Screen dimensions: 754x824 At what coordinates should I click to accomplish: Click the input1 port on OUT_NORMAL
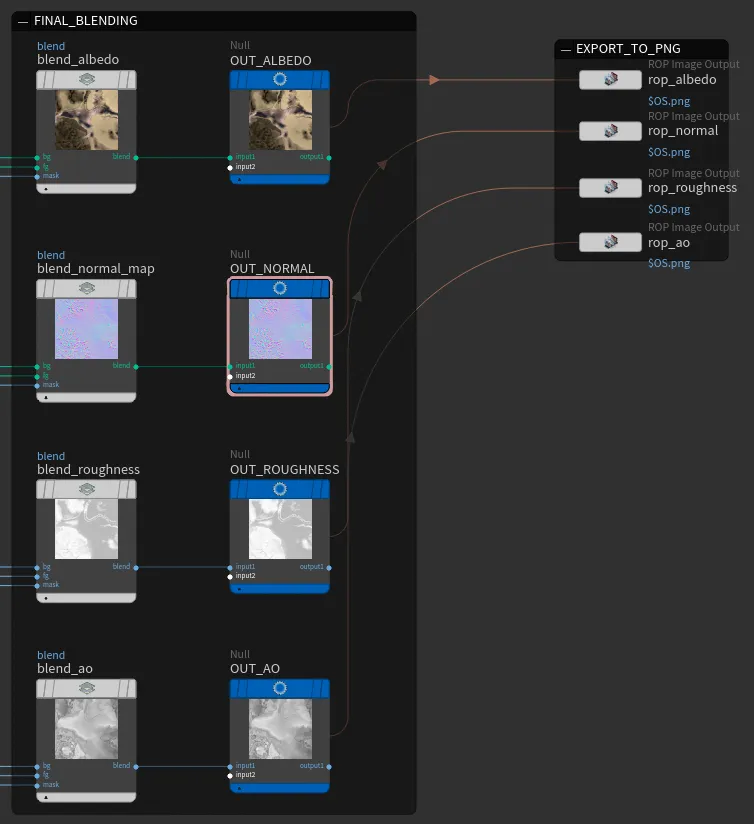(230, 366)
